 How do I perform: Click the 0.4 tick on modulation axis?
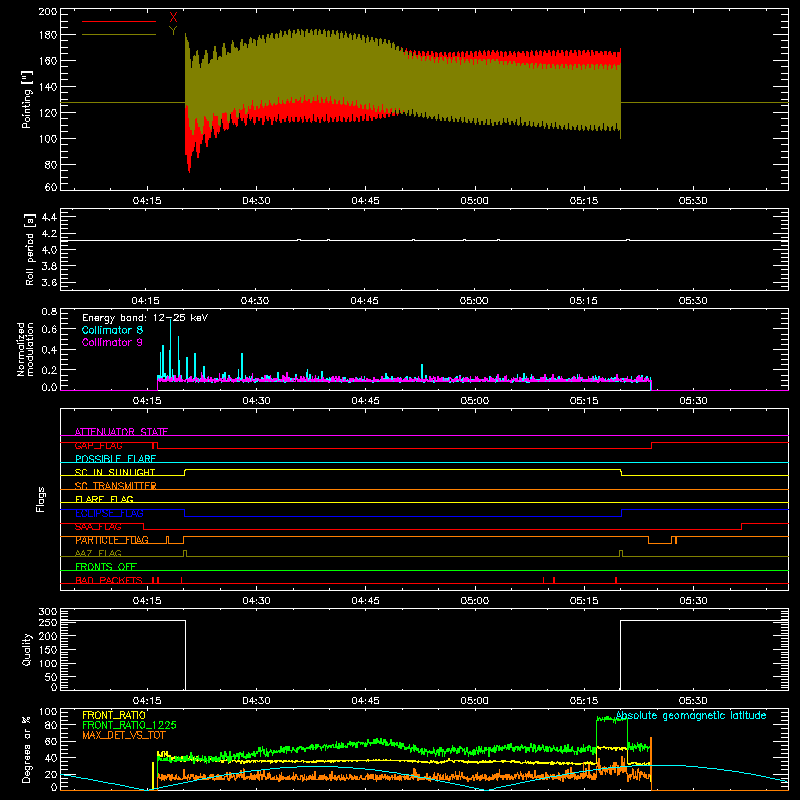49,351
